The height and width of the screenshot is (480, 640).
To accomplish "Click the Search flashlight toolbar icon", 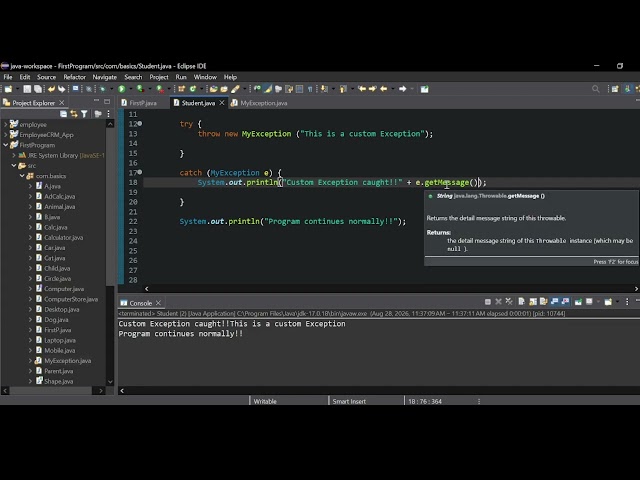I will [235, 89].
